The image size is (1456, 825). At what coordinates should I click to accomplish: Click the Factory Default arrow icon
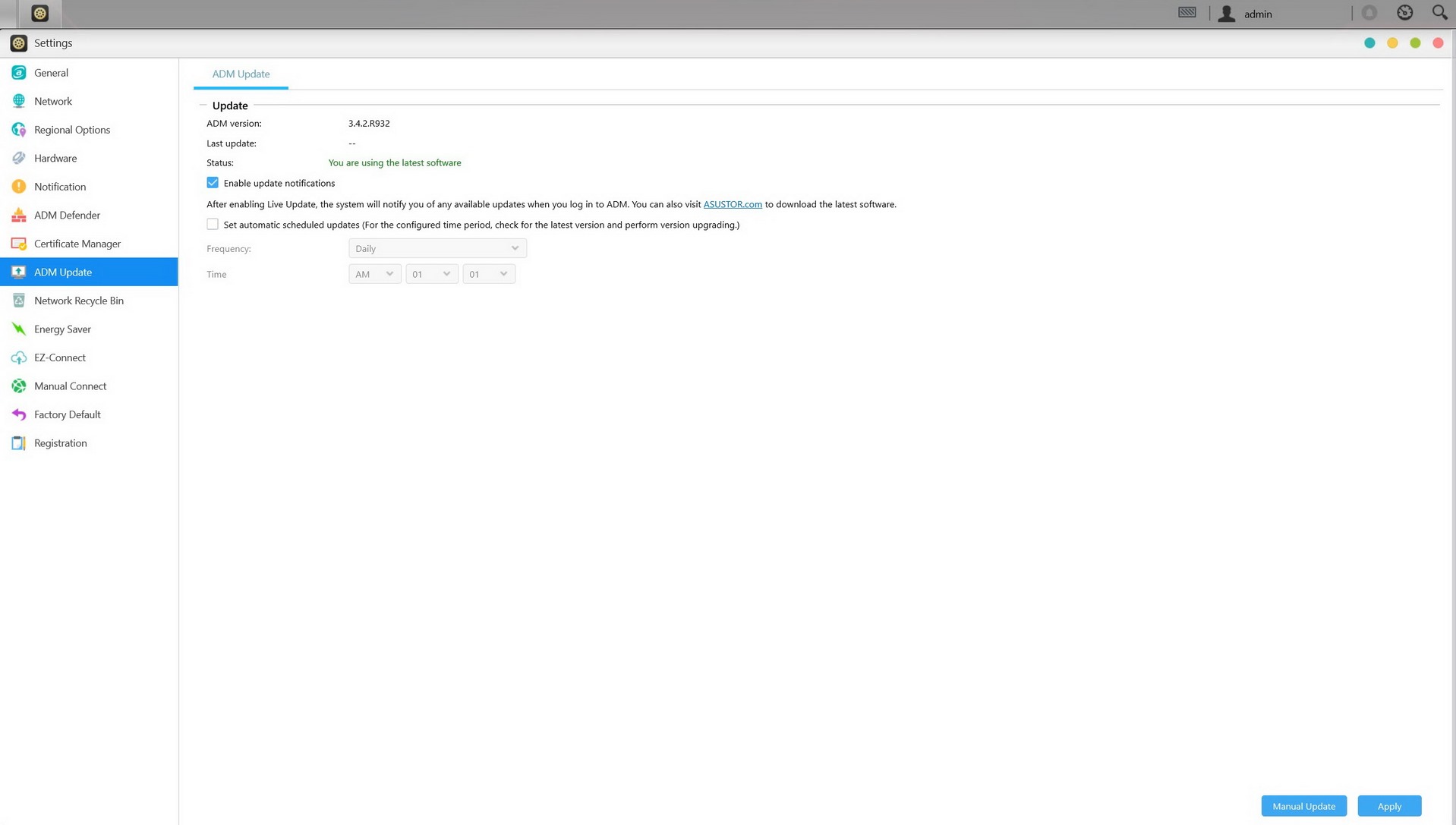pyautogui.click(x=19, y=414)
